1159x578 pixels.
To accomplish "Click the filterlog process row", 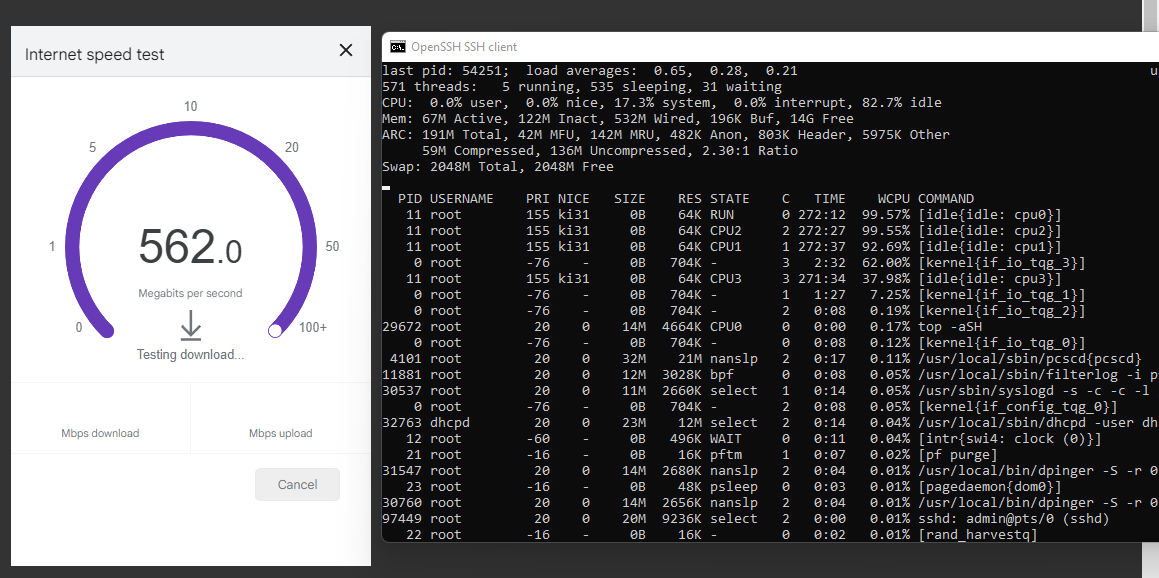I will click(770, 375).
